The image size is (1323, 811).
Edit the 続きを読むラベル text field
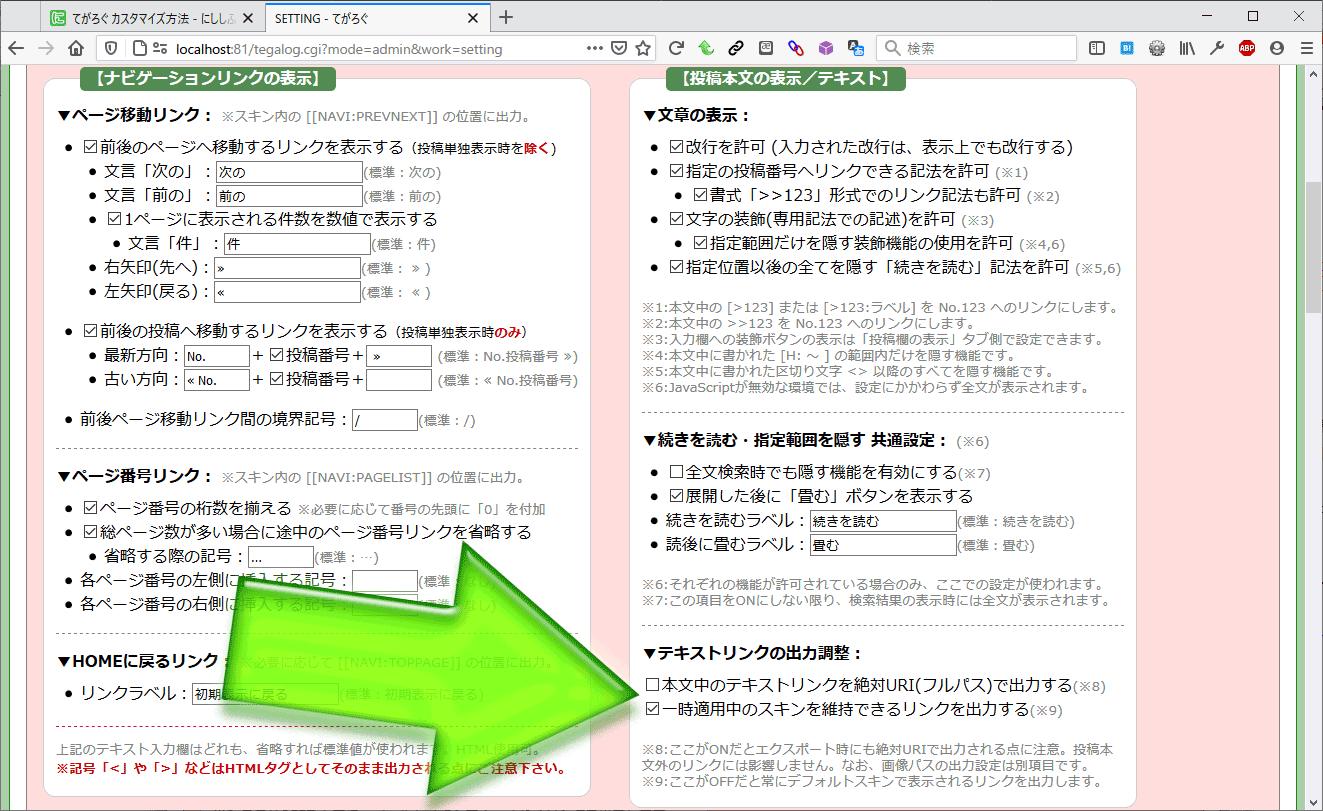tap(883, 521)
